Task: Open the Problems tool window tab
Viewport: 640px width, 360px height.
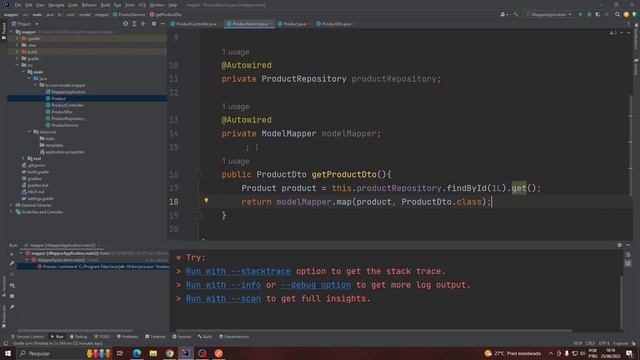Action: tap(127, 337)
